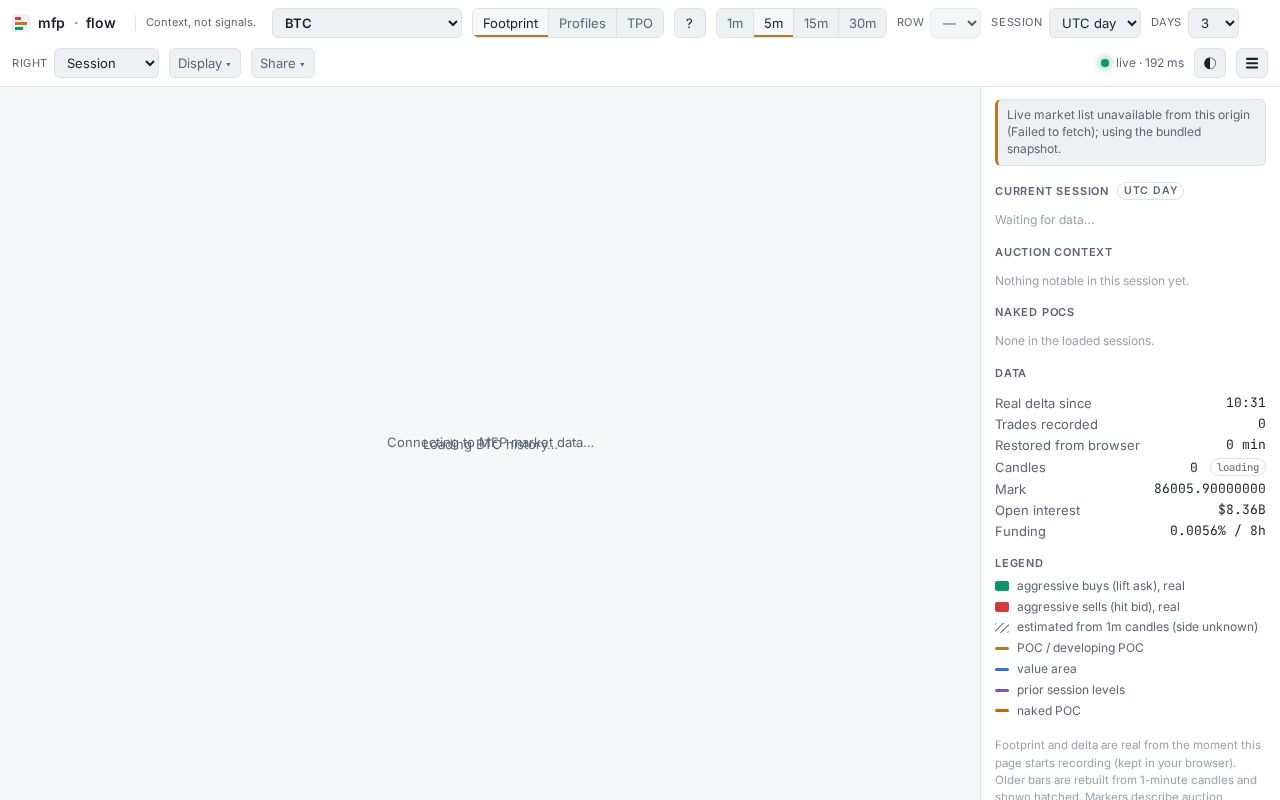Open the BTC market dropdown
This screenshot has width=1280, height=800.
coord(367,23)
